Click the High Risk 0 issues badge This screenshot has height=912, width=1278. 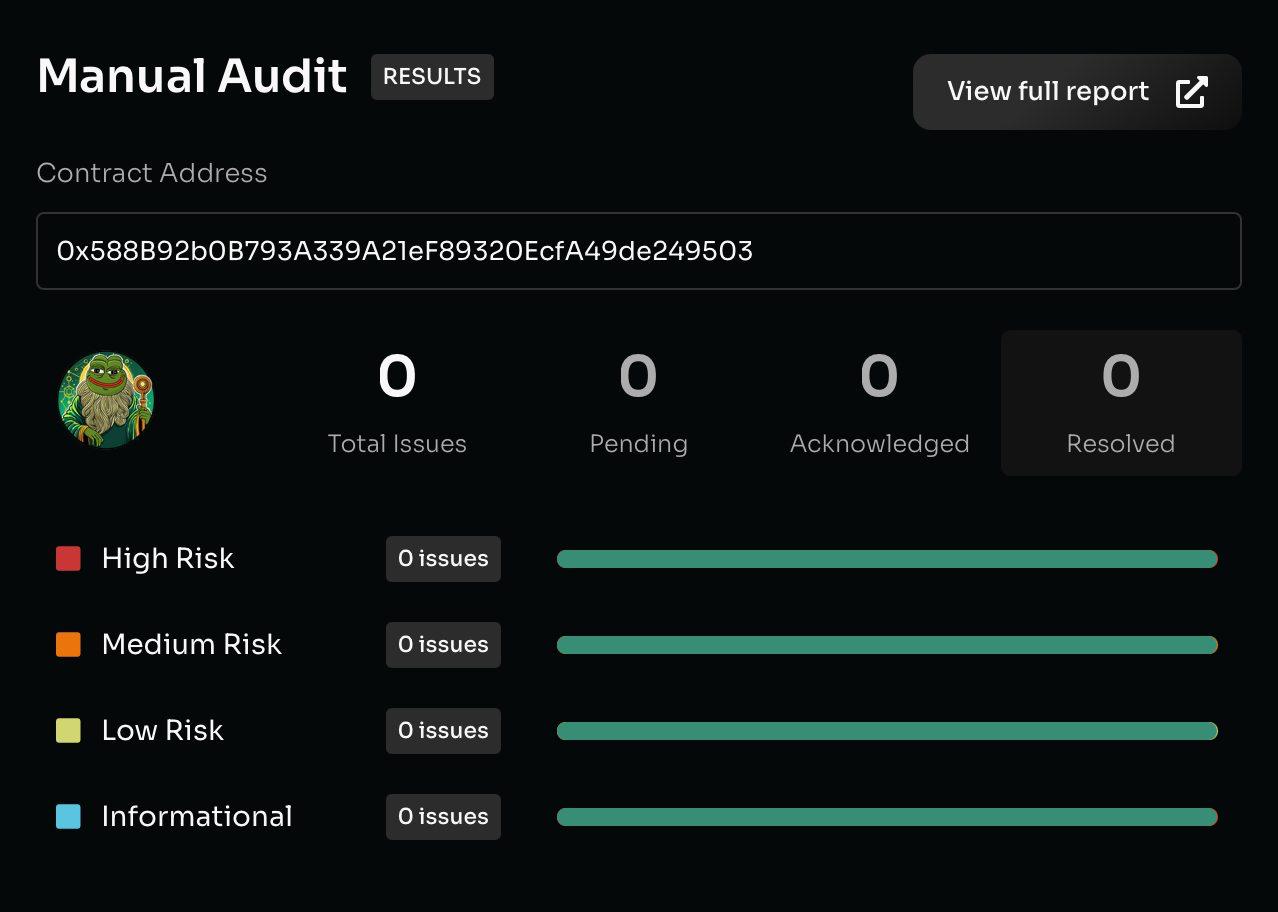click(x=443, y=559)
